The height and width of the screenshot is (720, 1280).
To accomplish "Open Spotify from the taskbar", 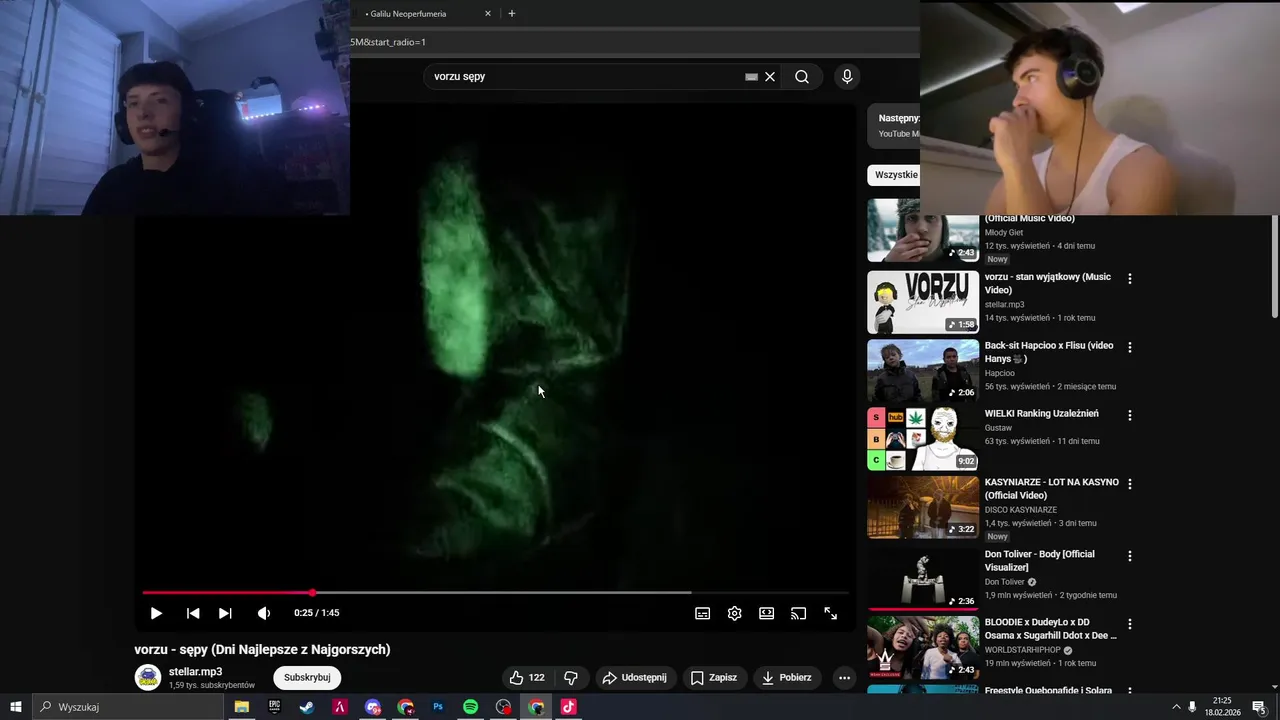I will [x=471, y=707].
